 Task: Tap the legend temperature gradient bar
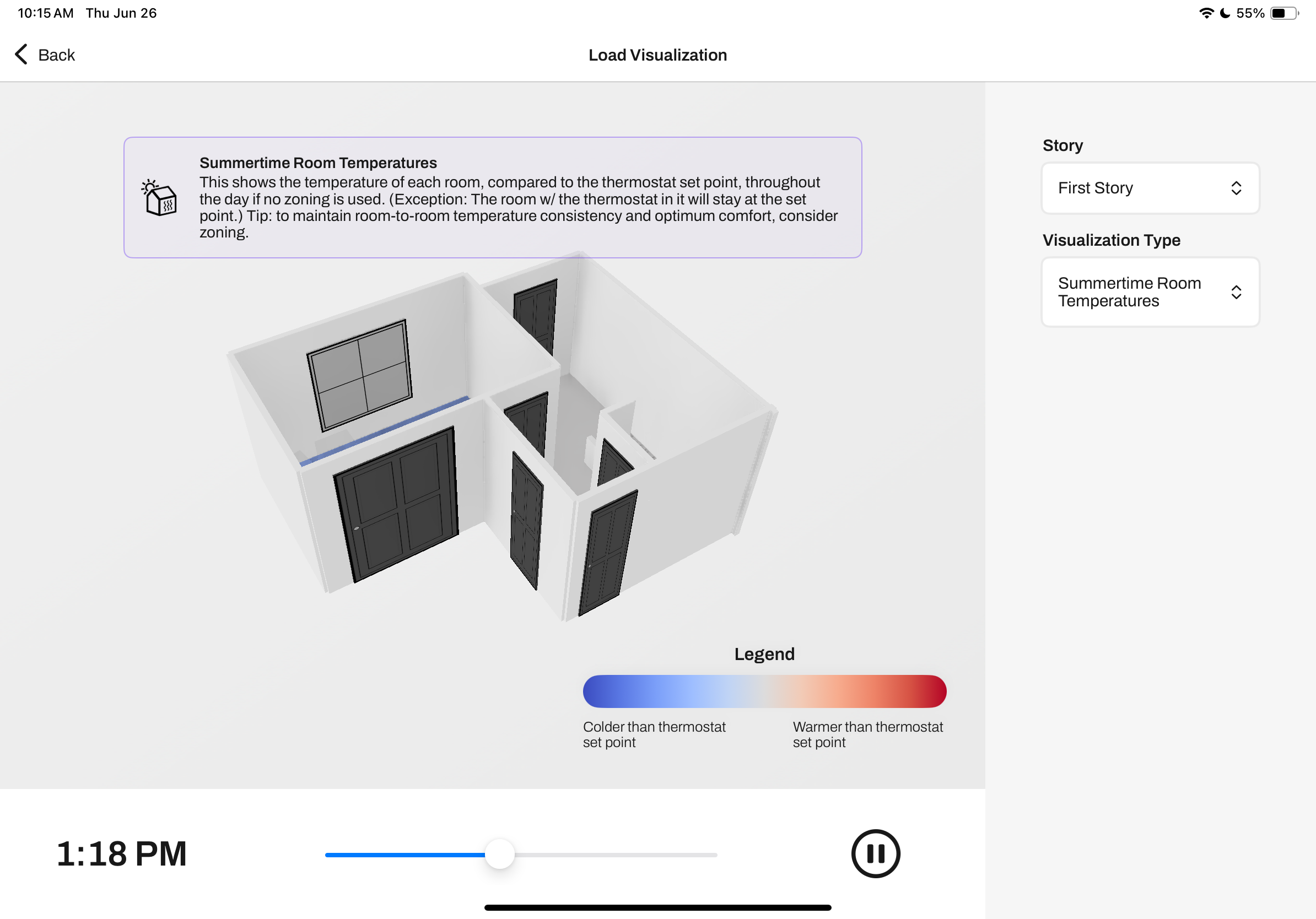pos(764,691)
